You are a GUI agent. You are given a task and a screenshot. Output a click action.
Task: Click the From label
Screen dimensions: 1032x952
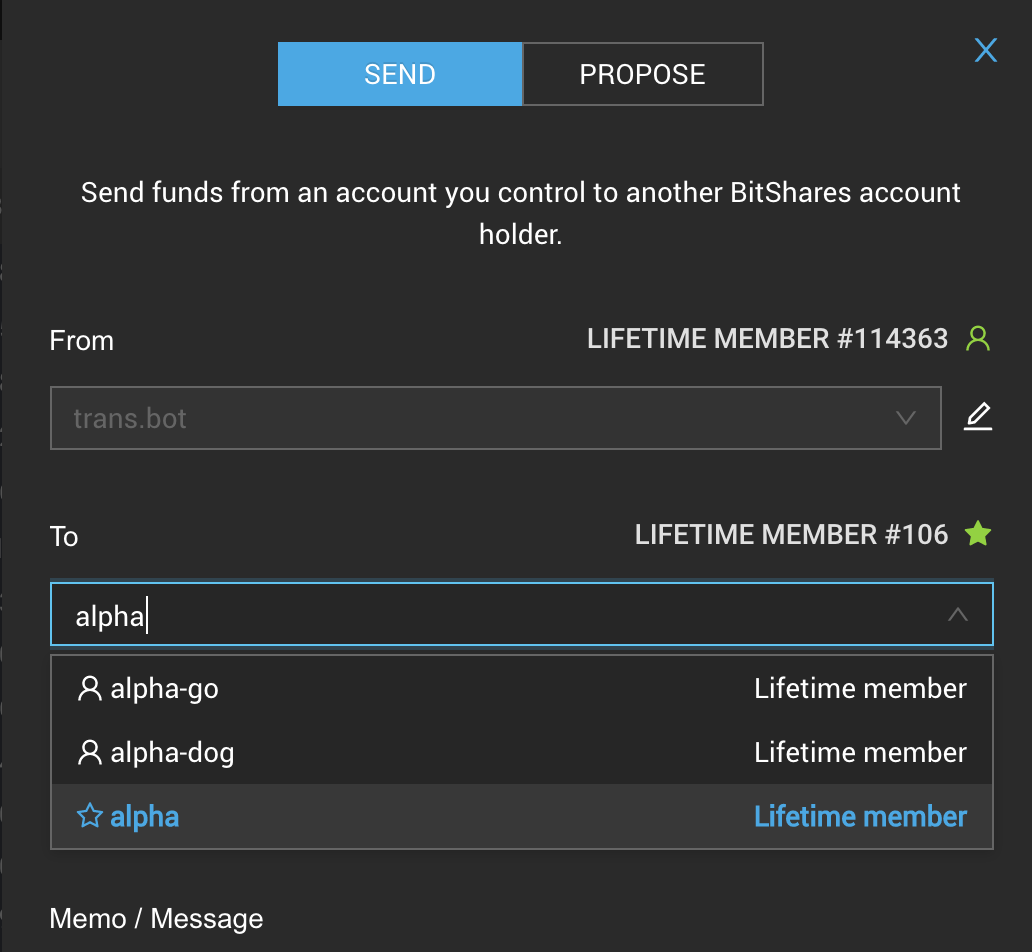(x=82, y=341)
